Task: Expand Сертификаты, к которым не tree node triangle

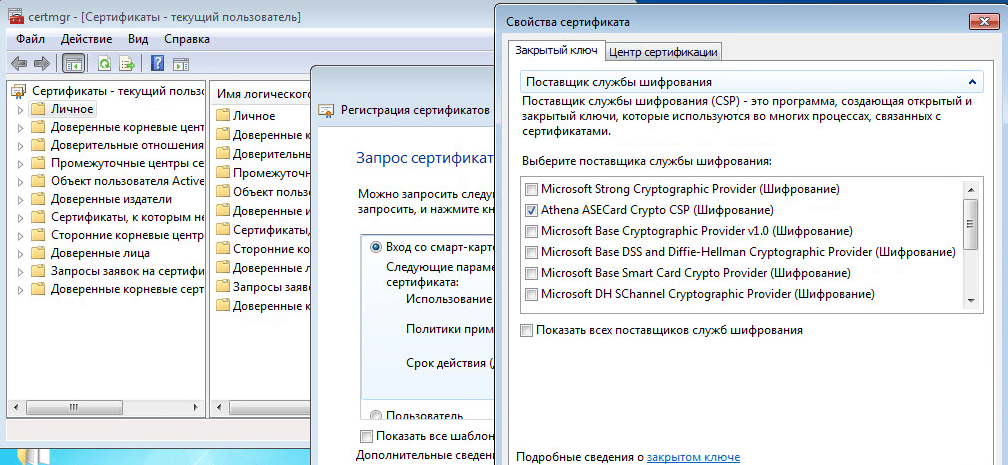Action: click(21, 217)
